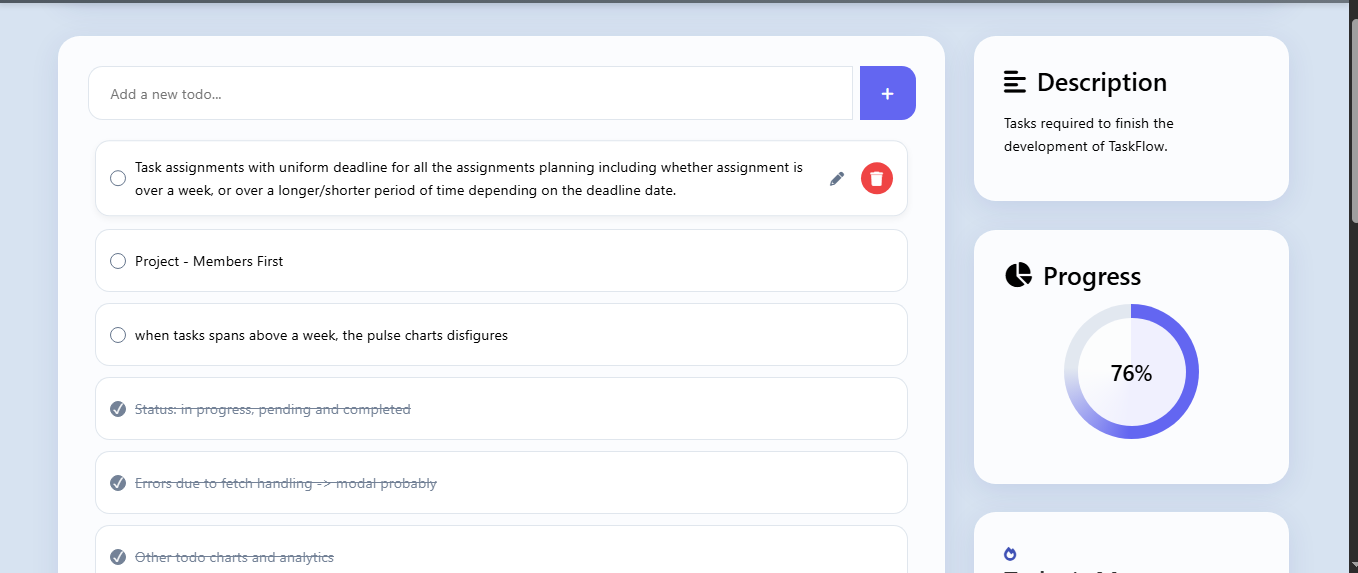Check the circle for 'Task assignments with uniform deadline'
Screen dimensions: 1358x573
[x=118, y=178]
